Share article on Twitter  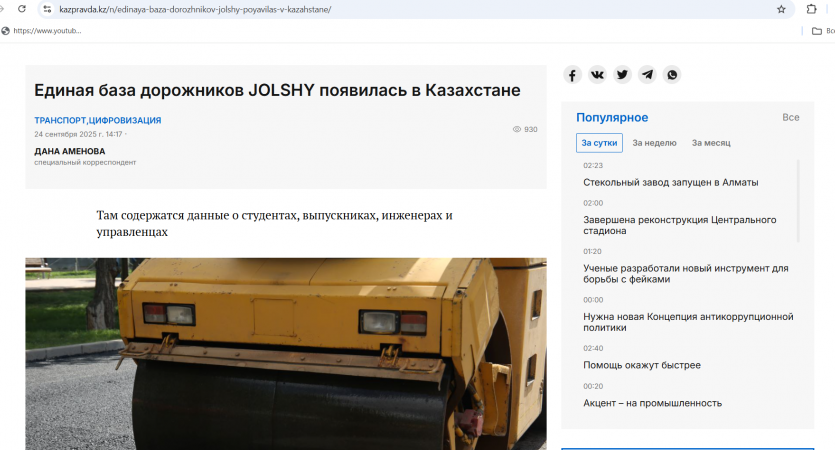point(622,75)
